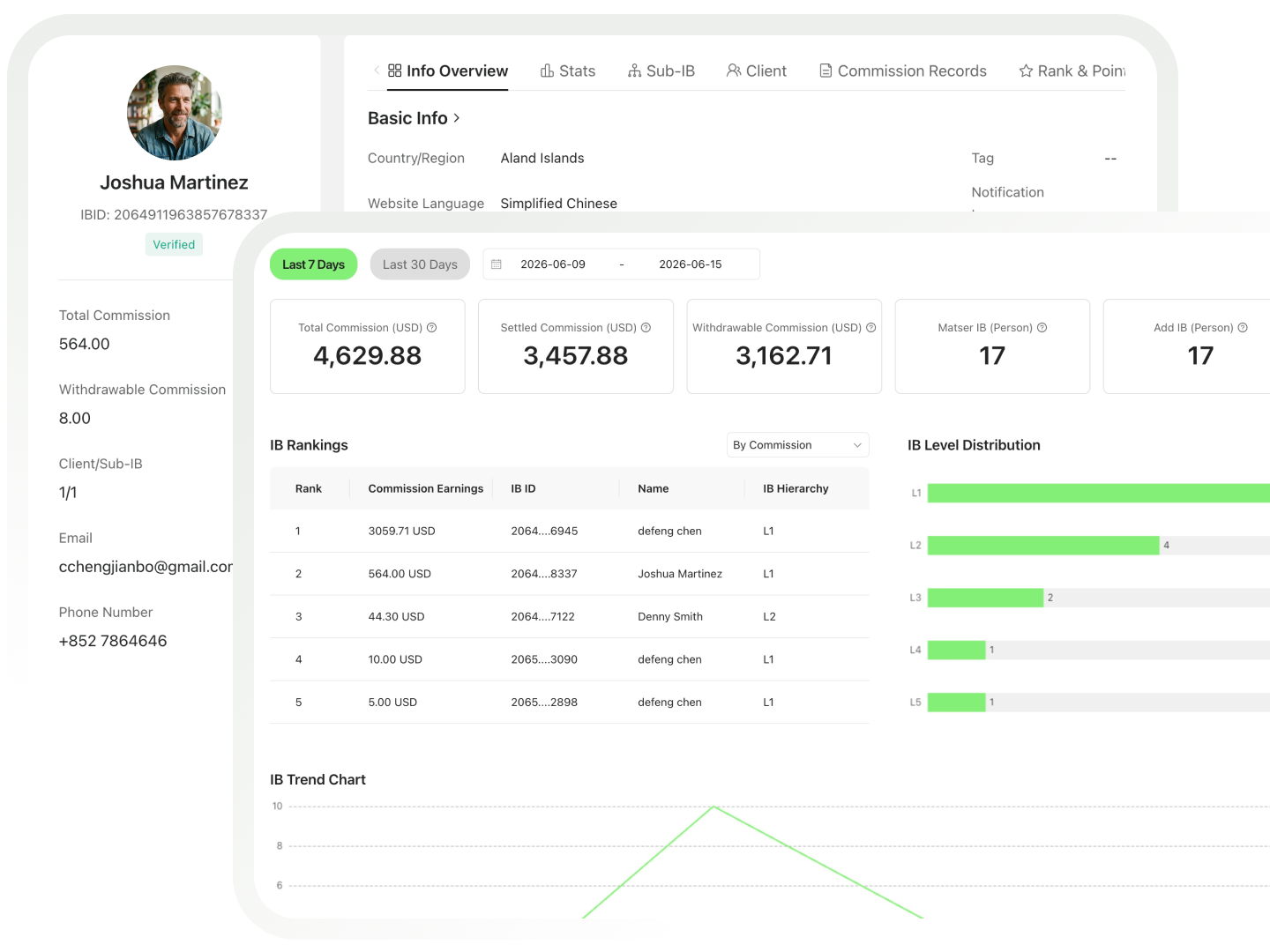Click the By Commission dropdown arrow
1270x952 pixels.
[x=857, y=445]
